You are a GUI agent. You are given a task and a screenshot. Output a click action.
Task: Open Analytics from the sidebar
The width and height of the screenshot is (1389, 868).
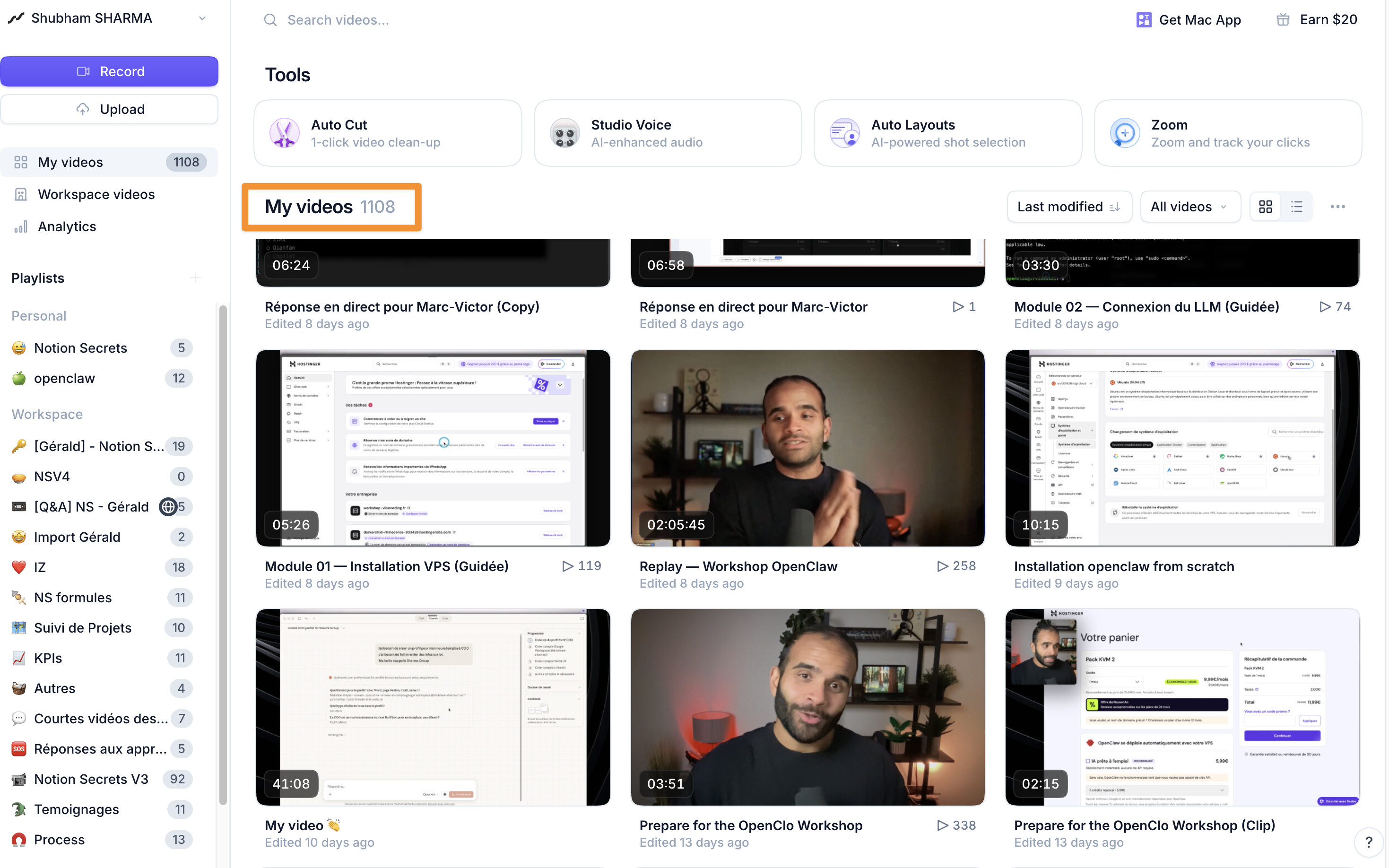point(67,226)
